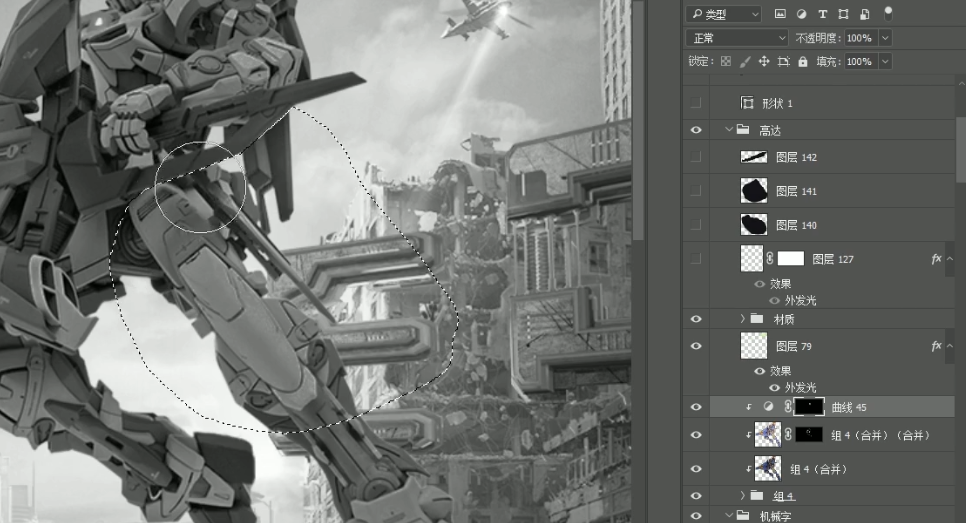The height and width of the screenshot is (523, 966).
Task: Show the 形状 1 layer
Action: (x=696, y=103)
